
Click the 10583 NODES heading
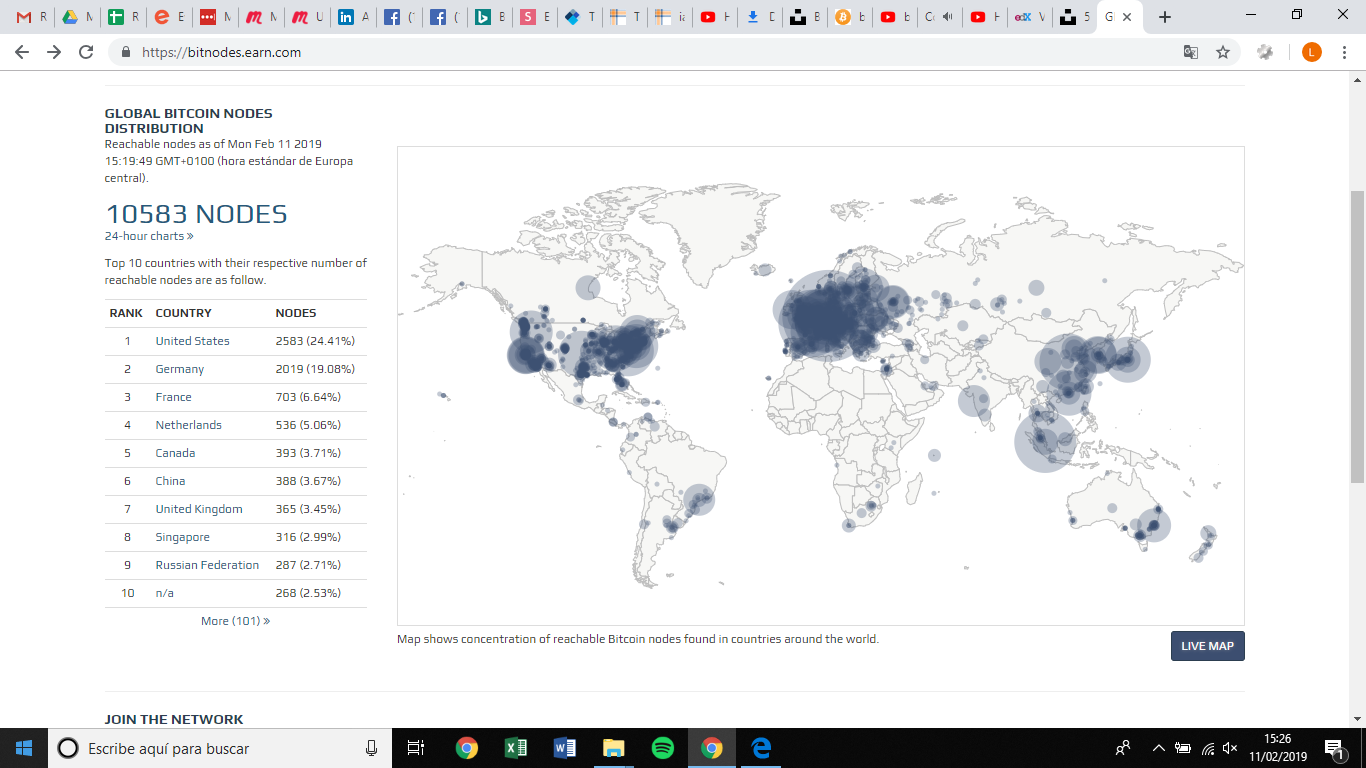pos(196,214)
